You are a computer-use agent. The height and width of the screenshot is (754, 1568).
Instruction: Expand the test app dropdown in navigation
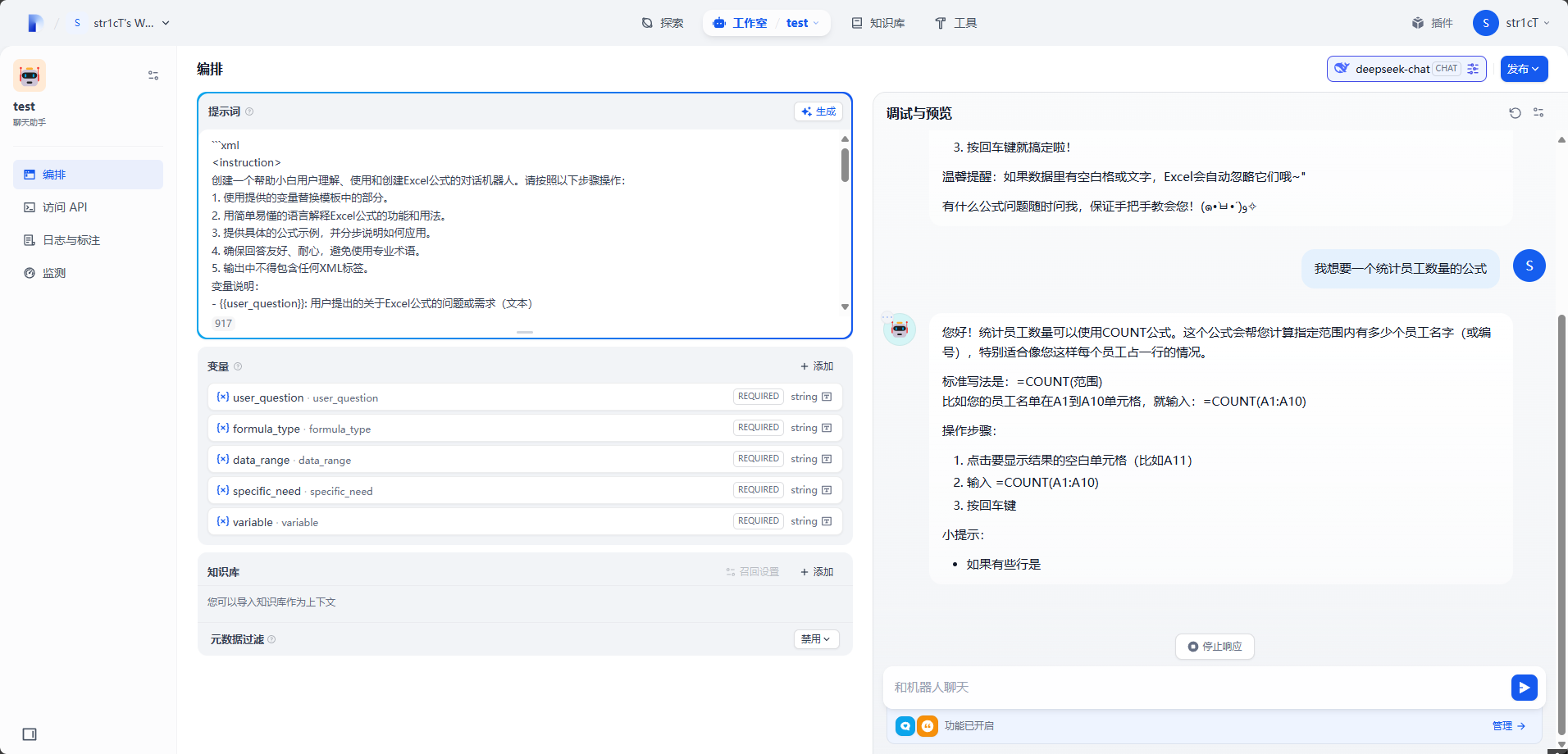(803, 23)
